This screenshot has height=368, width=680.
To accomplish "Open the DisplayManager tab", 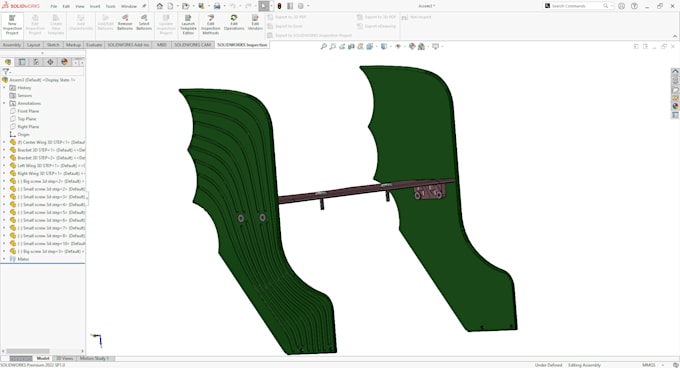I will coord(64,62).
